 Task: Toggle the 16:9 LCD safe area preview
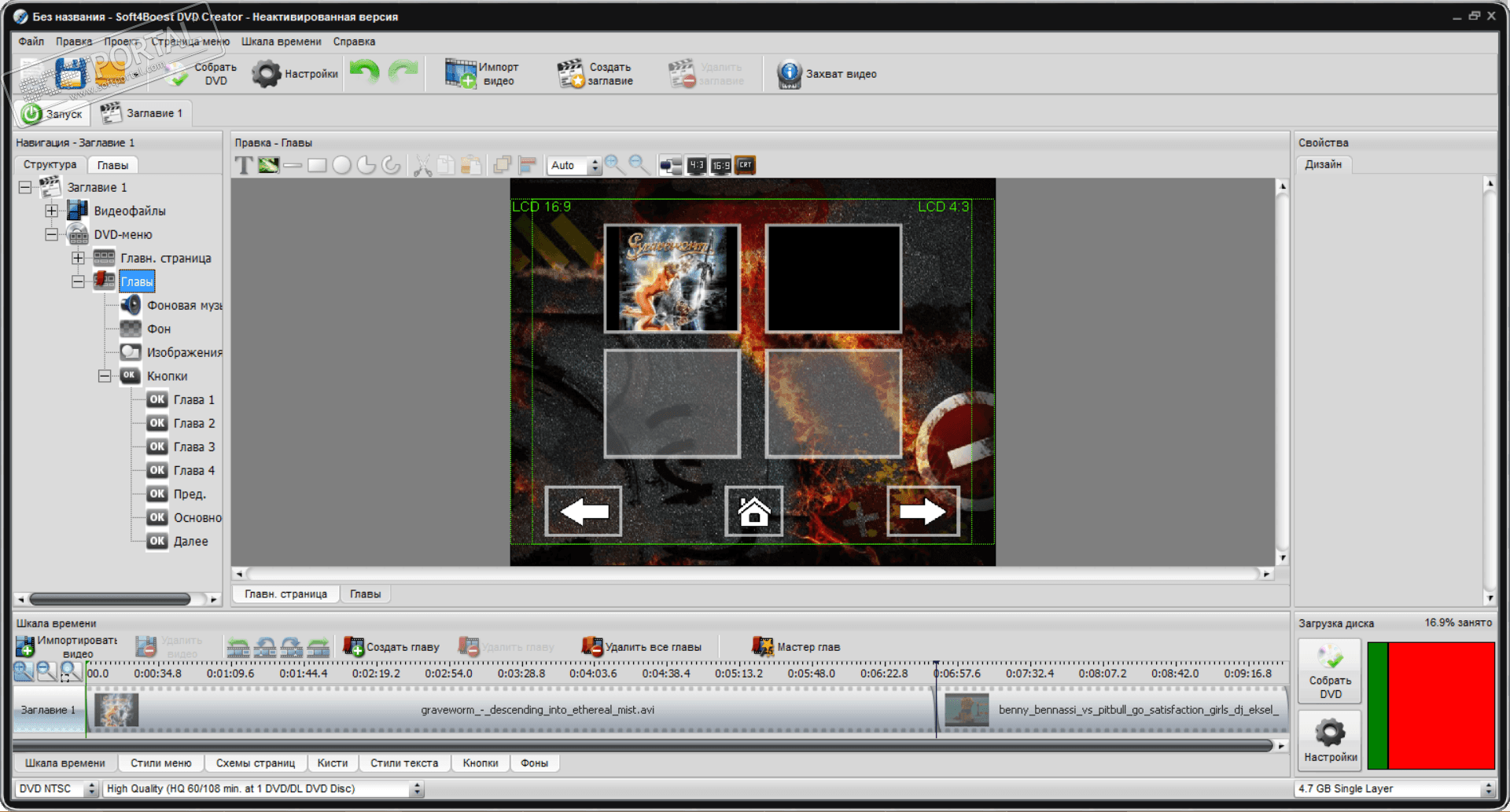(x=720, y=166)
